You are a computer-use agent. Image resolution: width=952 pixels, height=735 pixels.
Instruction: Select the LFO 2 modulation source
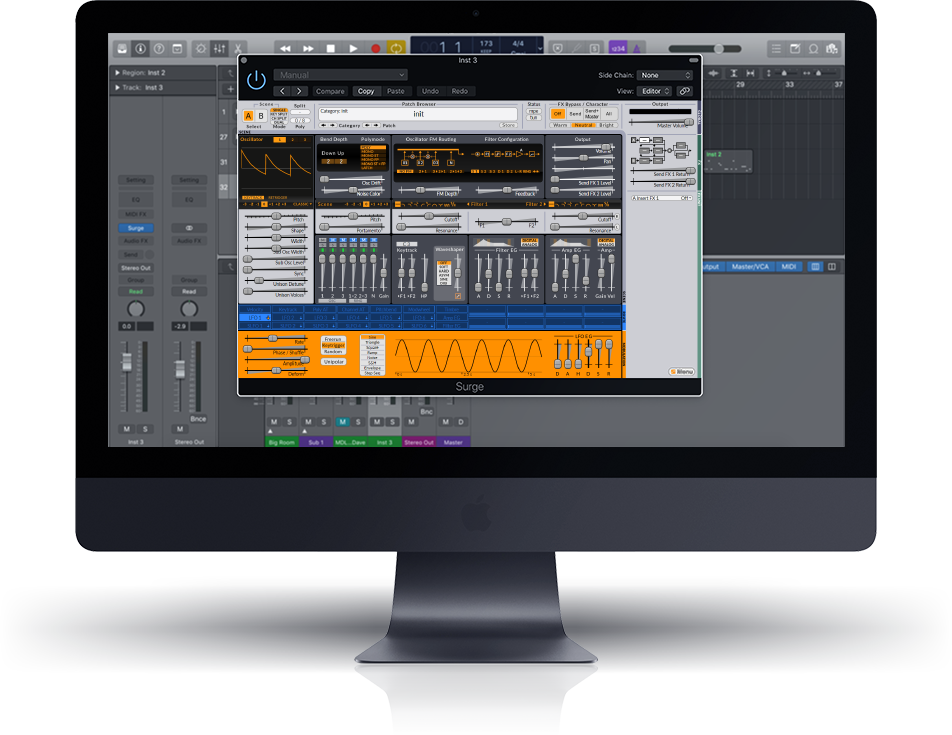(x=288, y=317)
